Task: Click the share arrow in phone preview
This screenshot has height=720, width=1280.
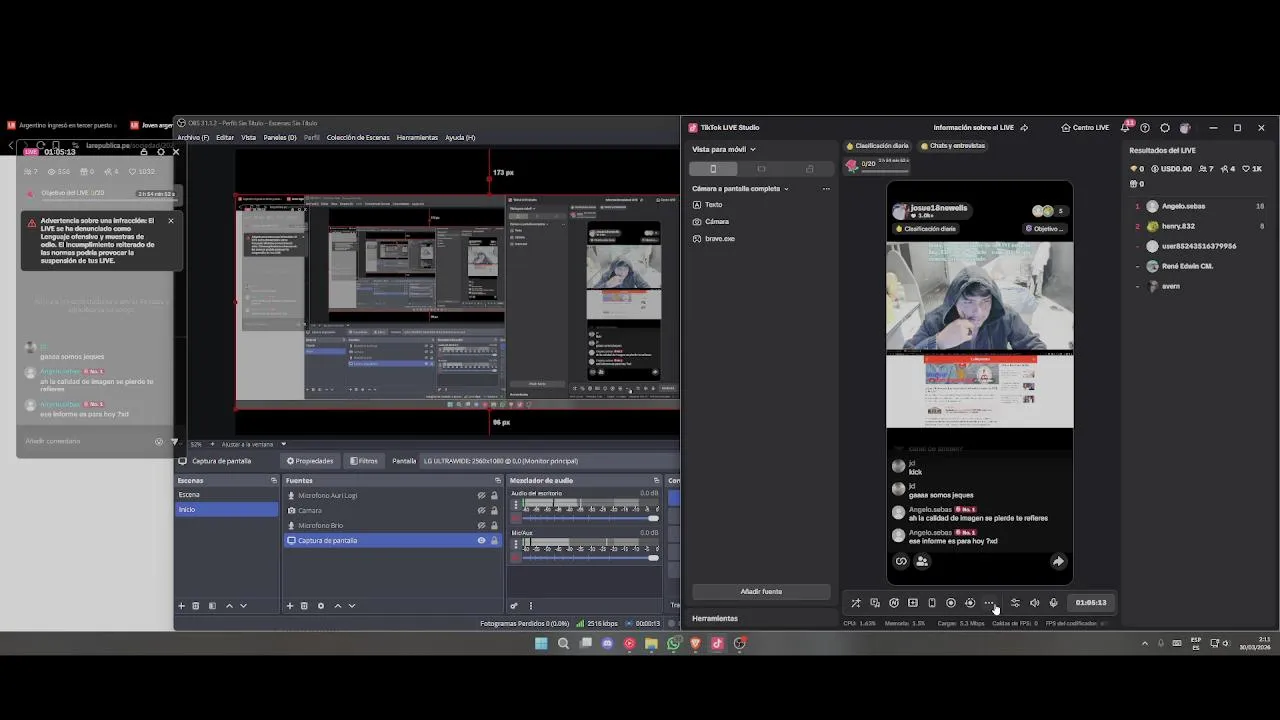Action: point(1058,561)
